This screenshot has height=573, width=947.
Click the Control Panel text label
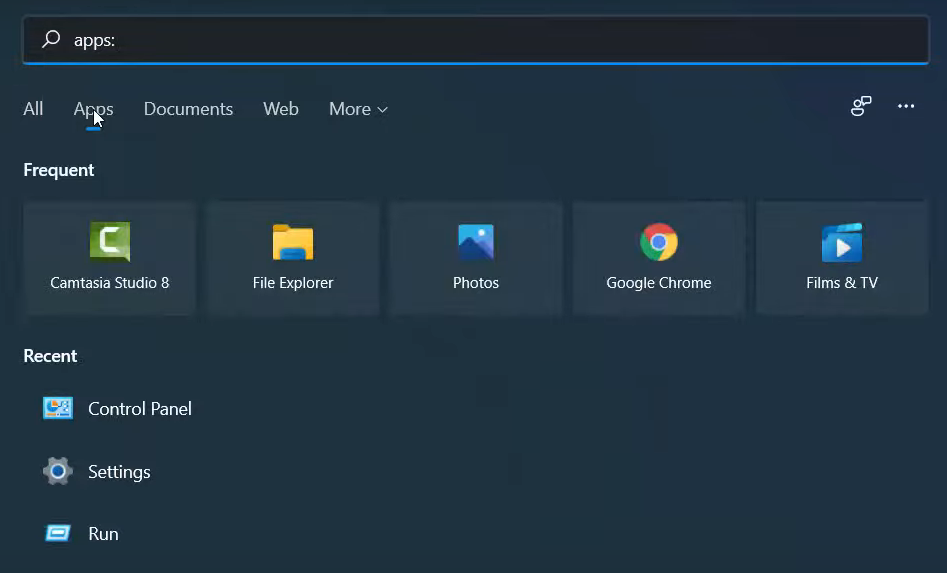(140, 409)
